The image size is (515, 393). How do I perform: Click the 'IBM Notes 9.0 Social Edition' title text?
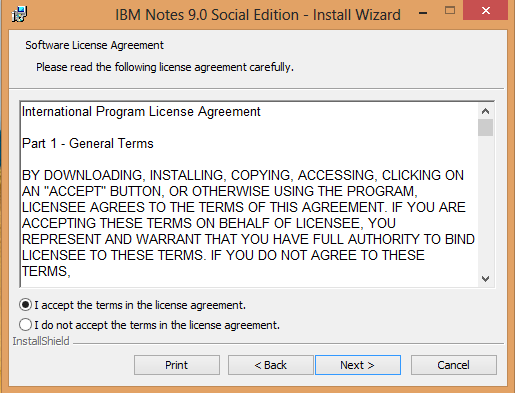click(x=207, y=15)
